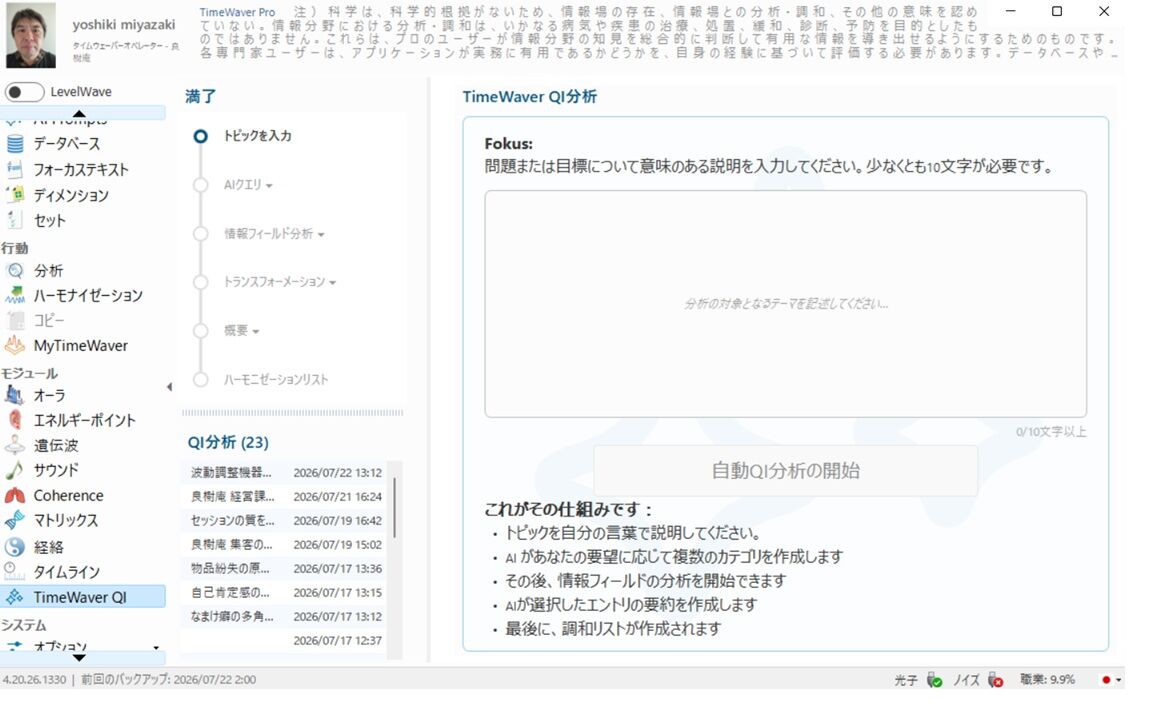The image size is (1152, 720).
Task: Click the user profile photo
Action: (x=31, y=35)
